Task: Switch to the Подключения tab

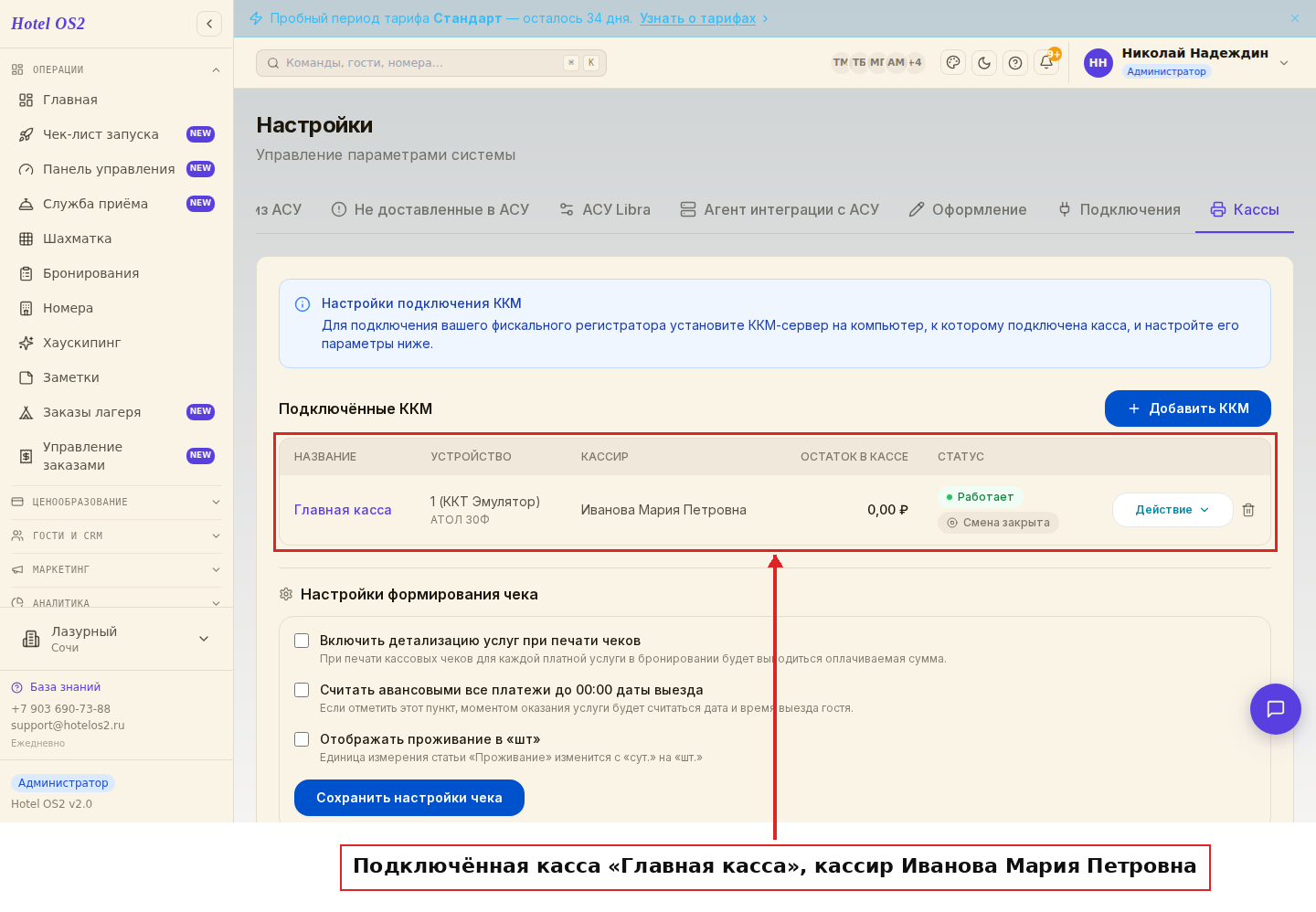Action: pos(1119,209)
